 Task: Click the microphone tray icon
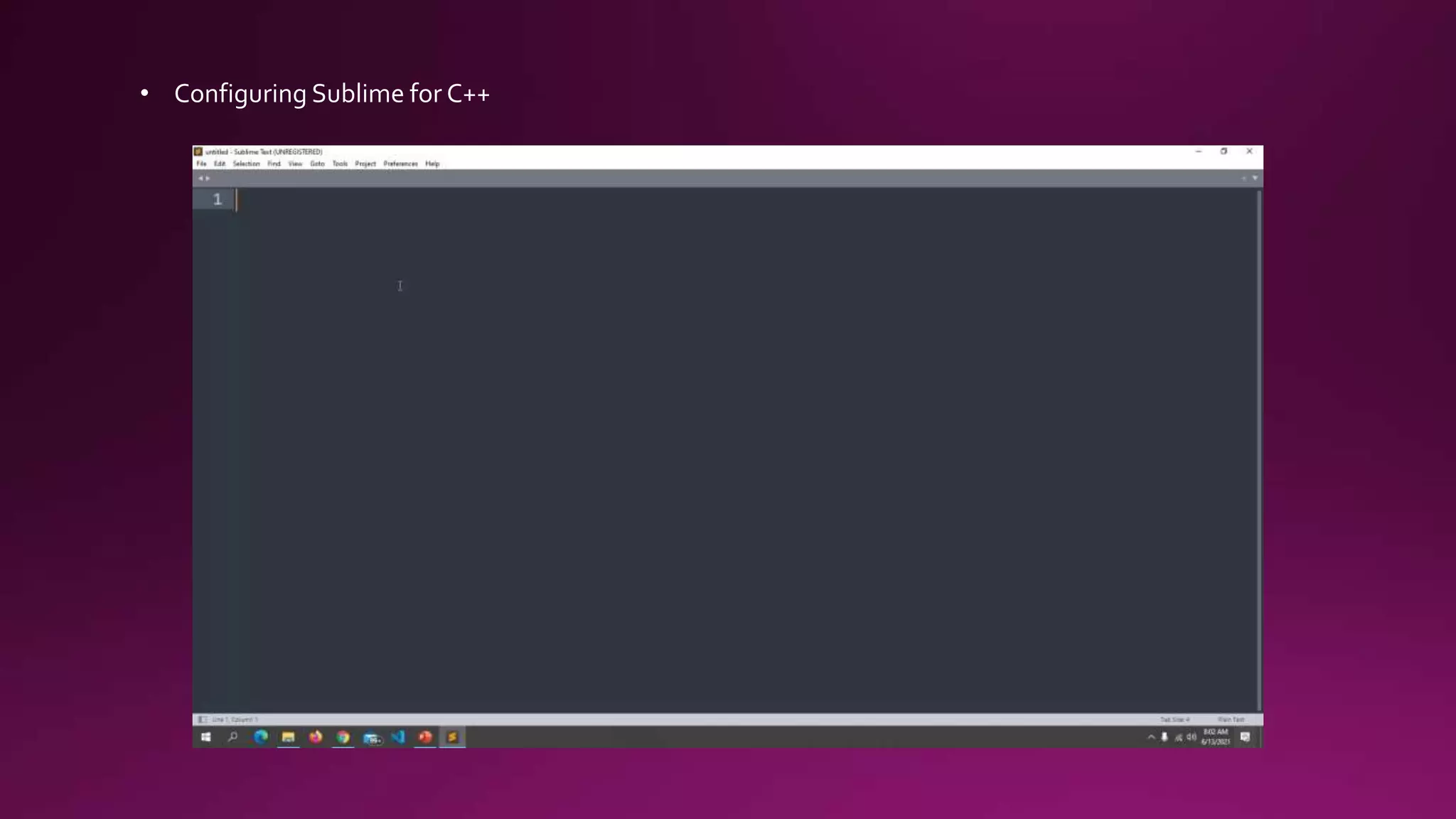point(1165,737)
